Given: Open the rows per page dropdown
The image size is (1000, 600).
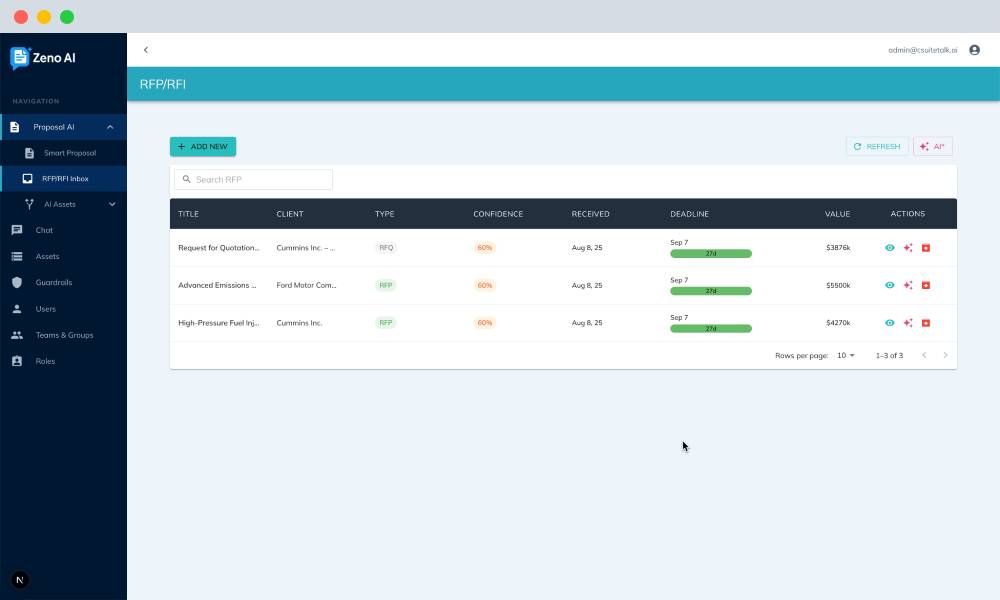Looking at the screenshot, I should (846, 355).
